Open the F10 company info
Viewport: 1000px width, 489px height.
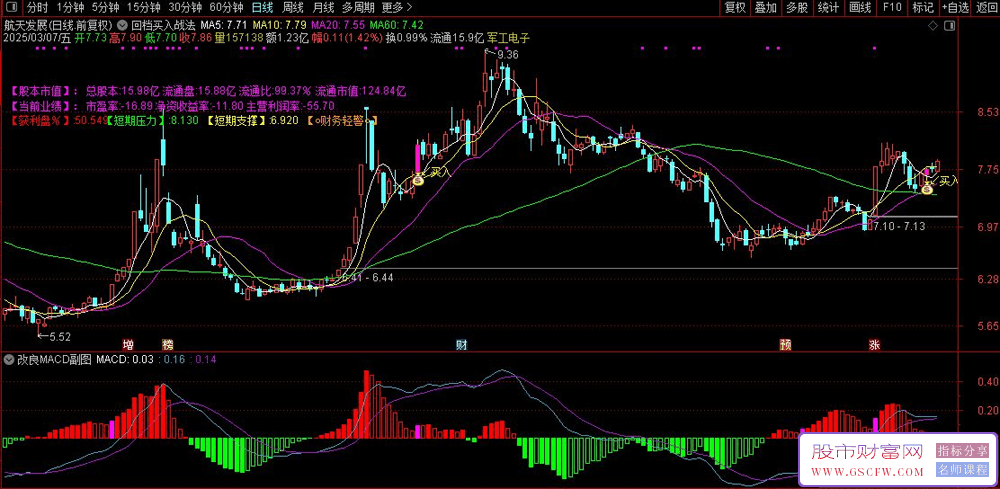point(892,8)
